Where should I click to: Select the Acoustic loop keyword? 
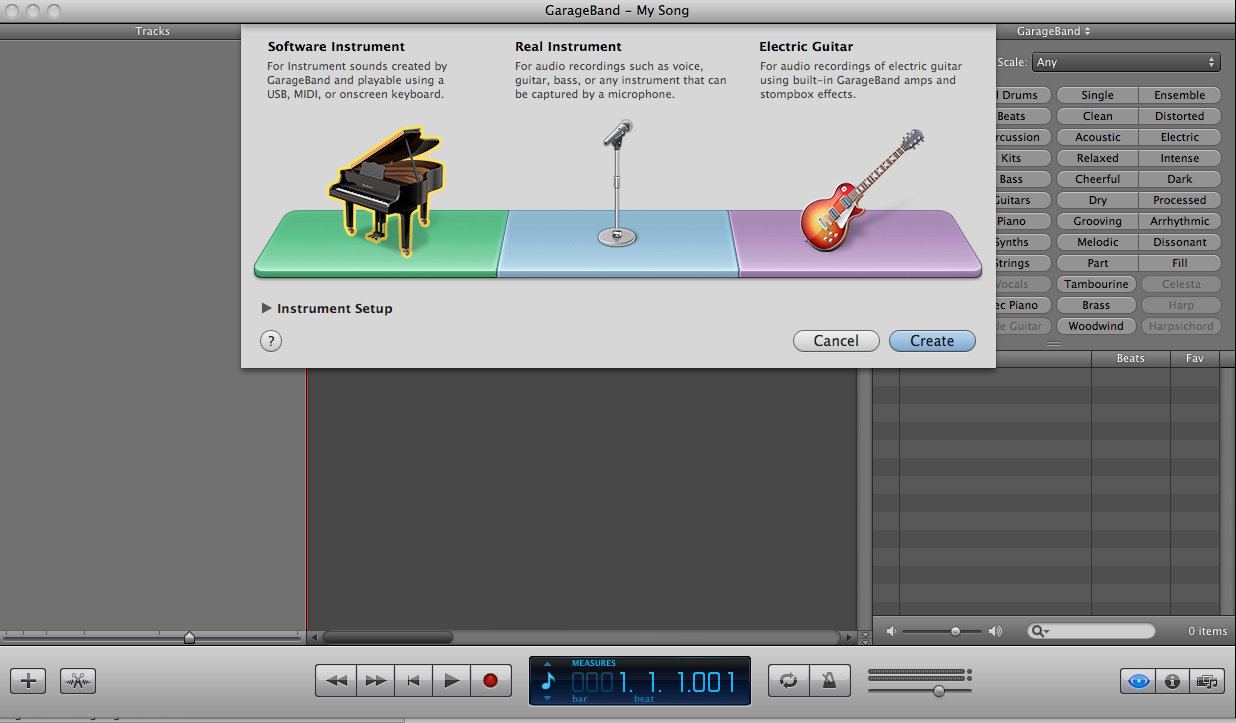(1097, 137)
